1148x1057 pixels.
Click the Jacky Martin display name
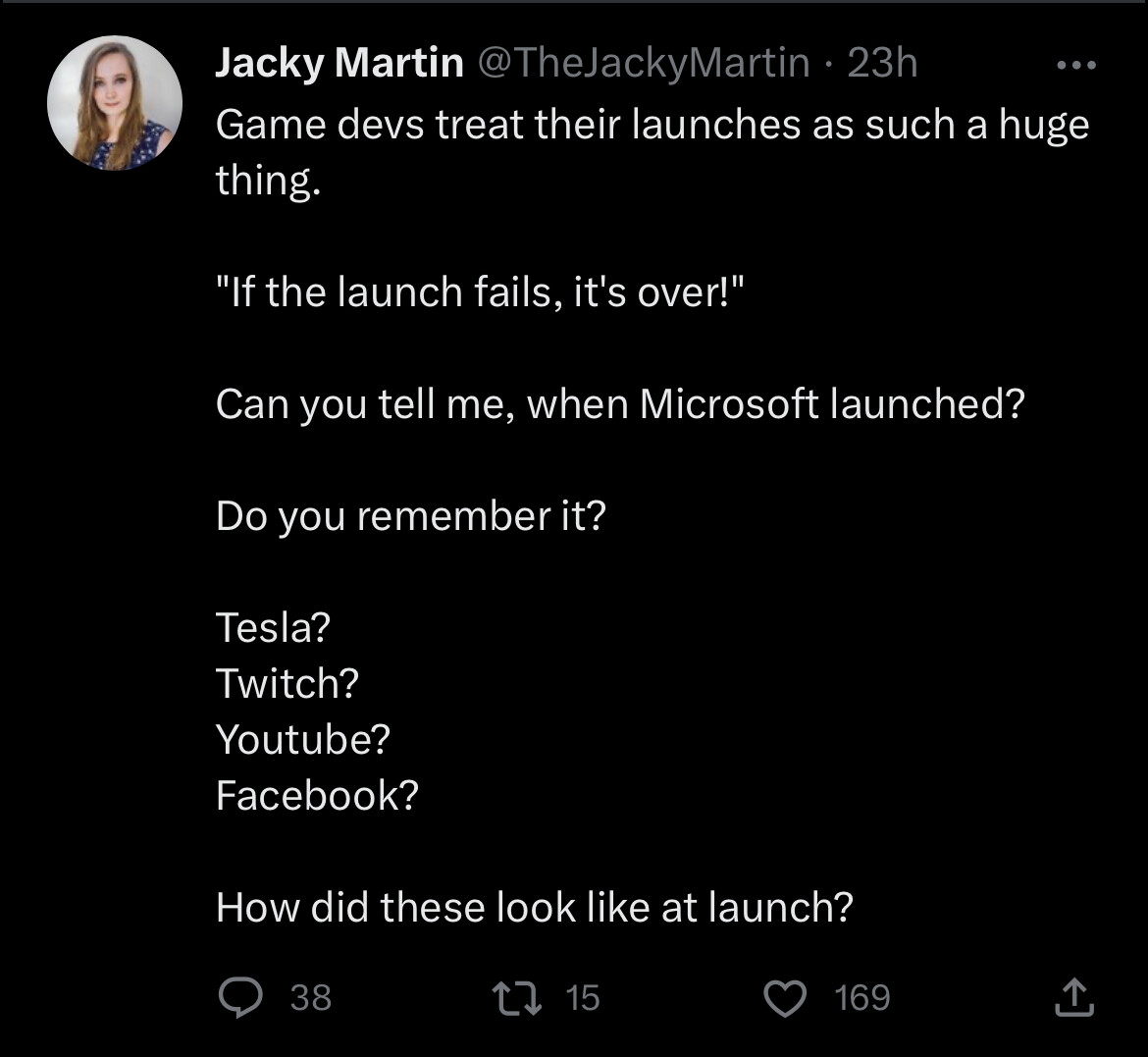point(339,64)
